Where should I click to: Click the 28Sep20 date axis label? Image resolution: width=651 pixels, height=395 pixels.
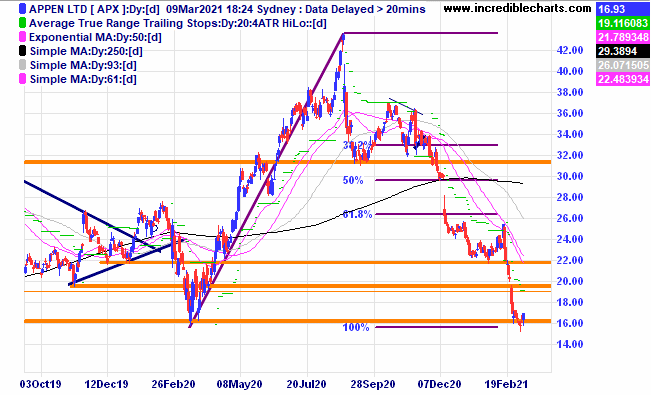click(373, 384)
